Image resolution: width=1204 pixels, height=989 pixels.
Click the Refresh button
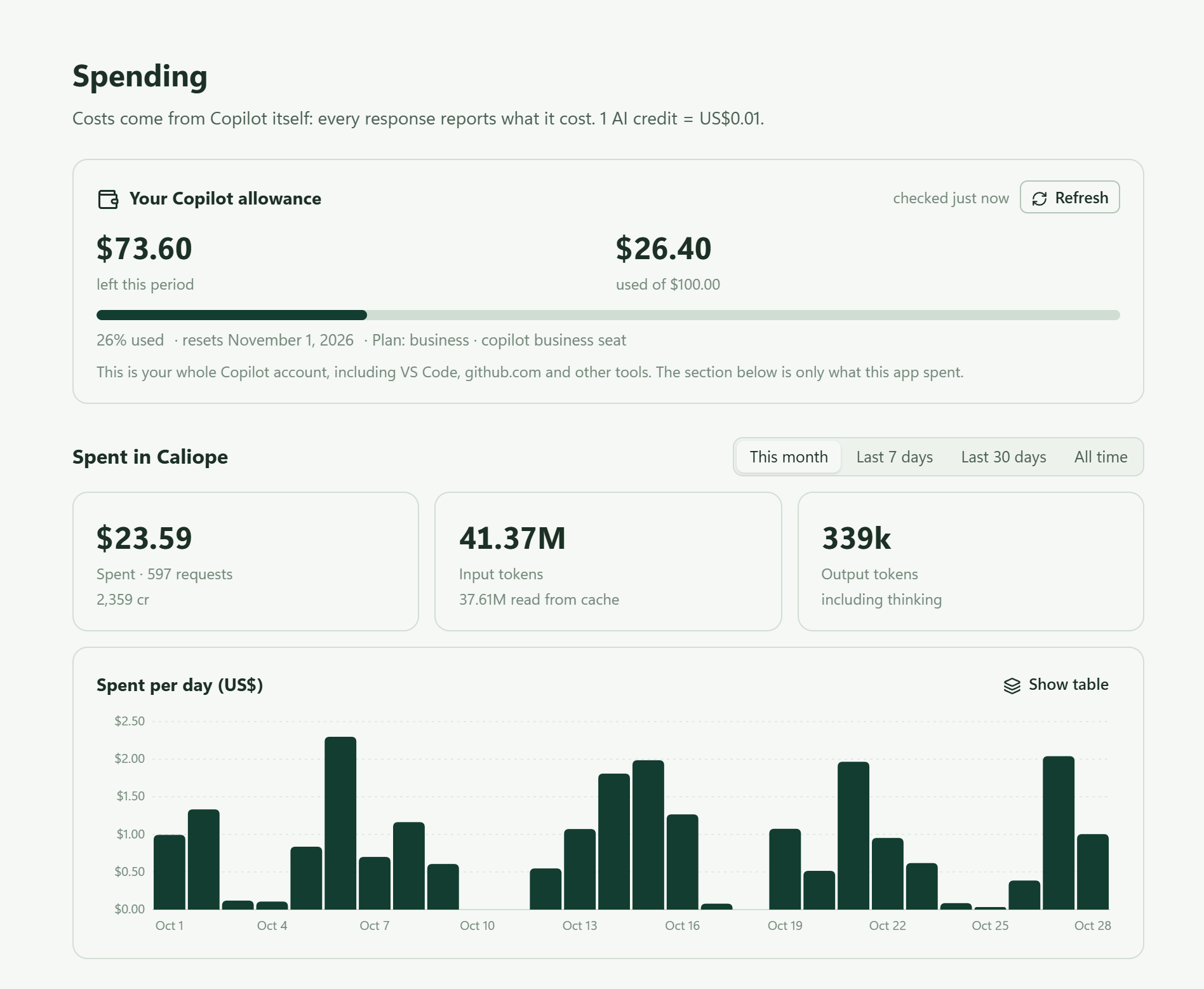pyautogui.click(x=1069, y=198)
